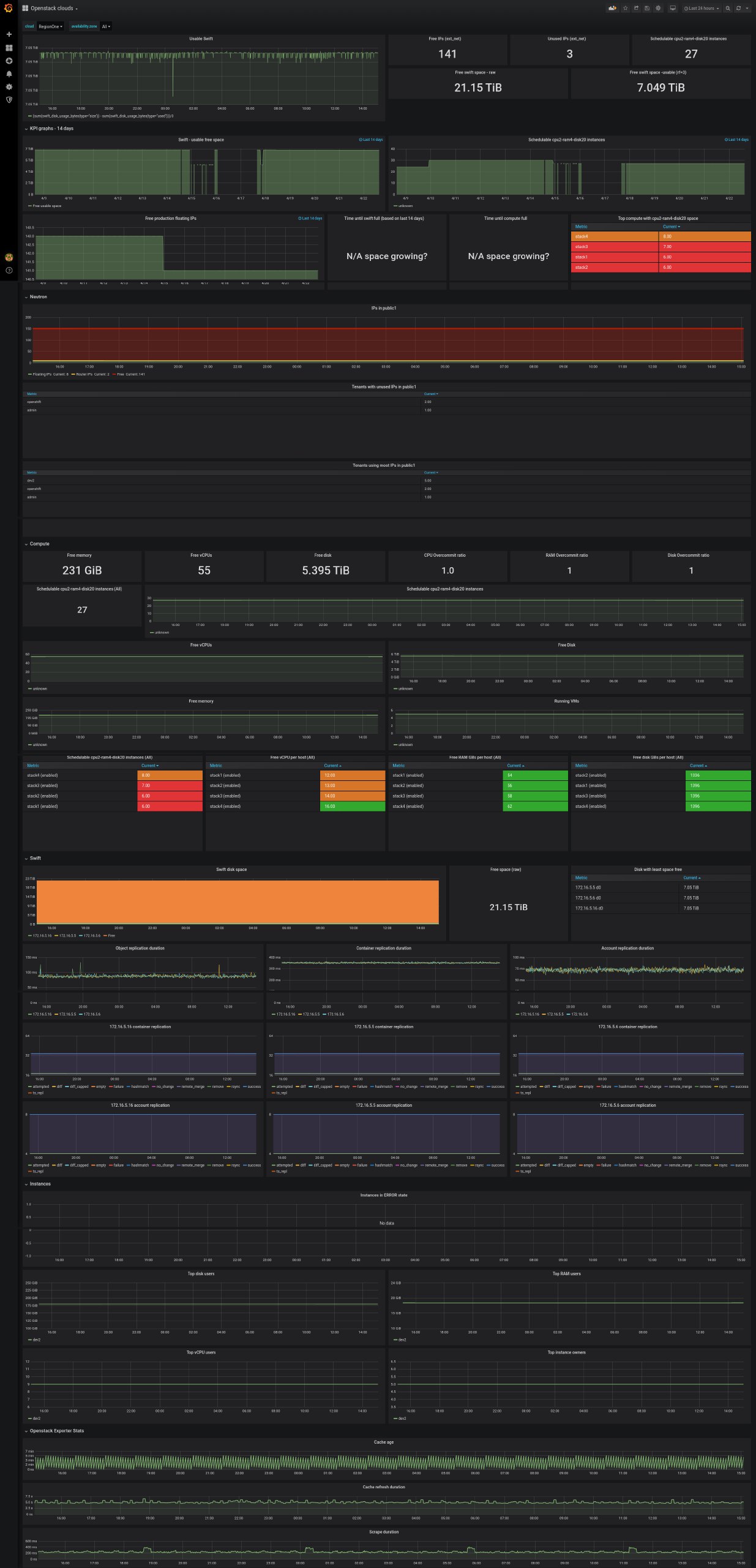Image resolution: width=756 pixels, height=1568 pixels.
Task: Click the Refresh dashboard icon
Action: click(x=738, y=9)
